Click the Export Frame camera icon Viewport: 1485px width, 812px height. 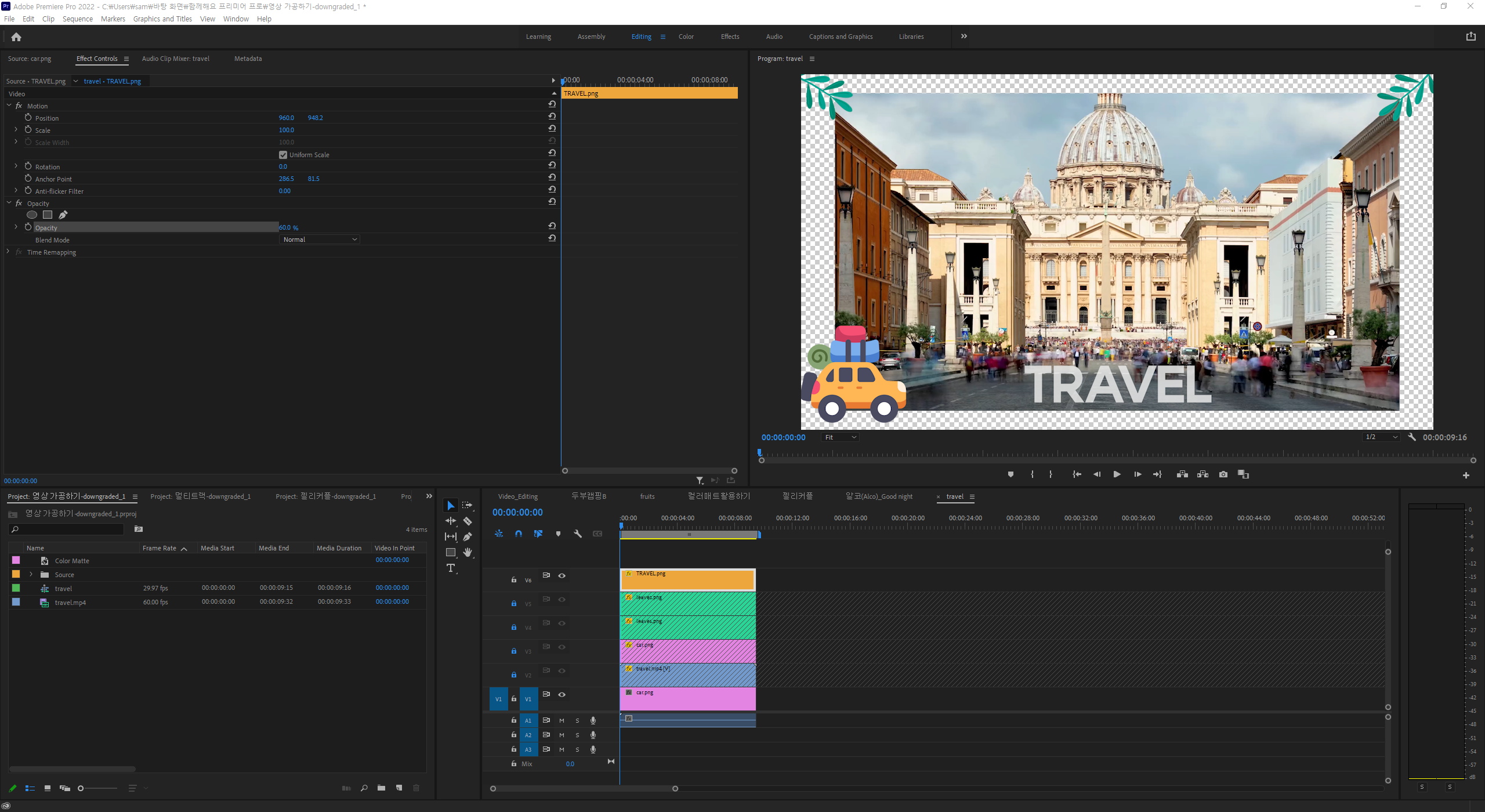click(x=1223, y=474)
